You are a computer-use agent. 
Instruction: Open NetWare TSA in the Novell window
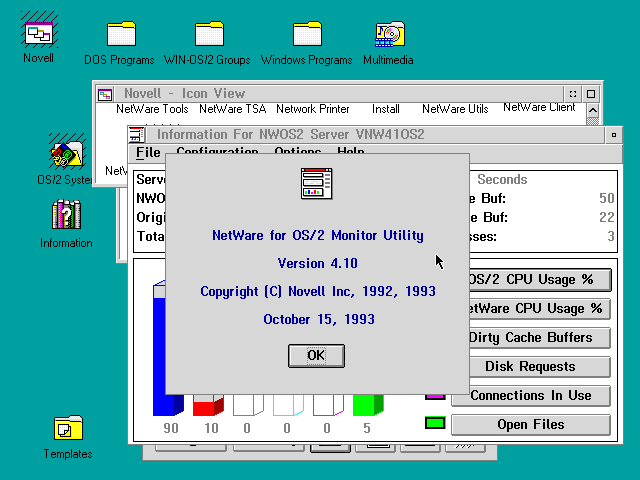click(233, 109)
